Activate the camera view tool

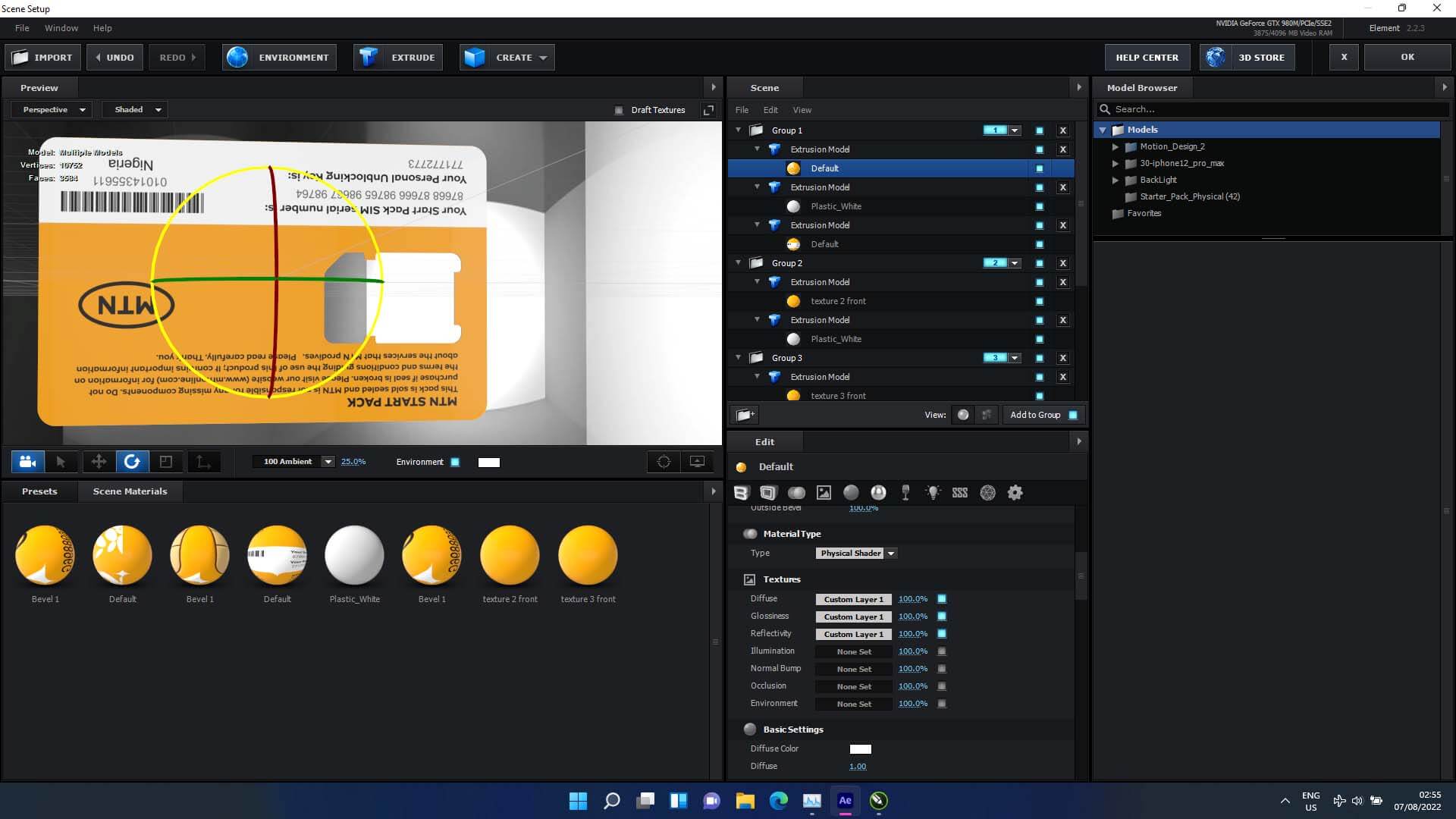pos(28,462)
